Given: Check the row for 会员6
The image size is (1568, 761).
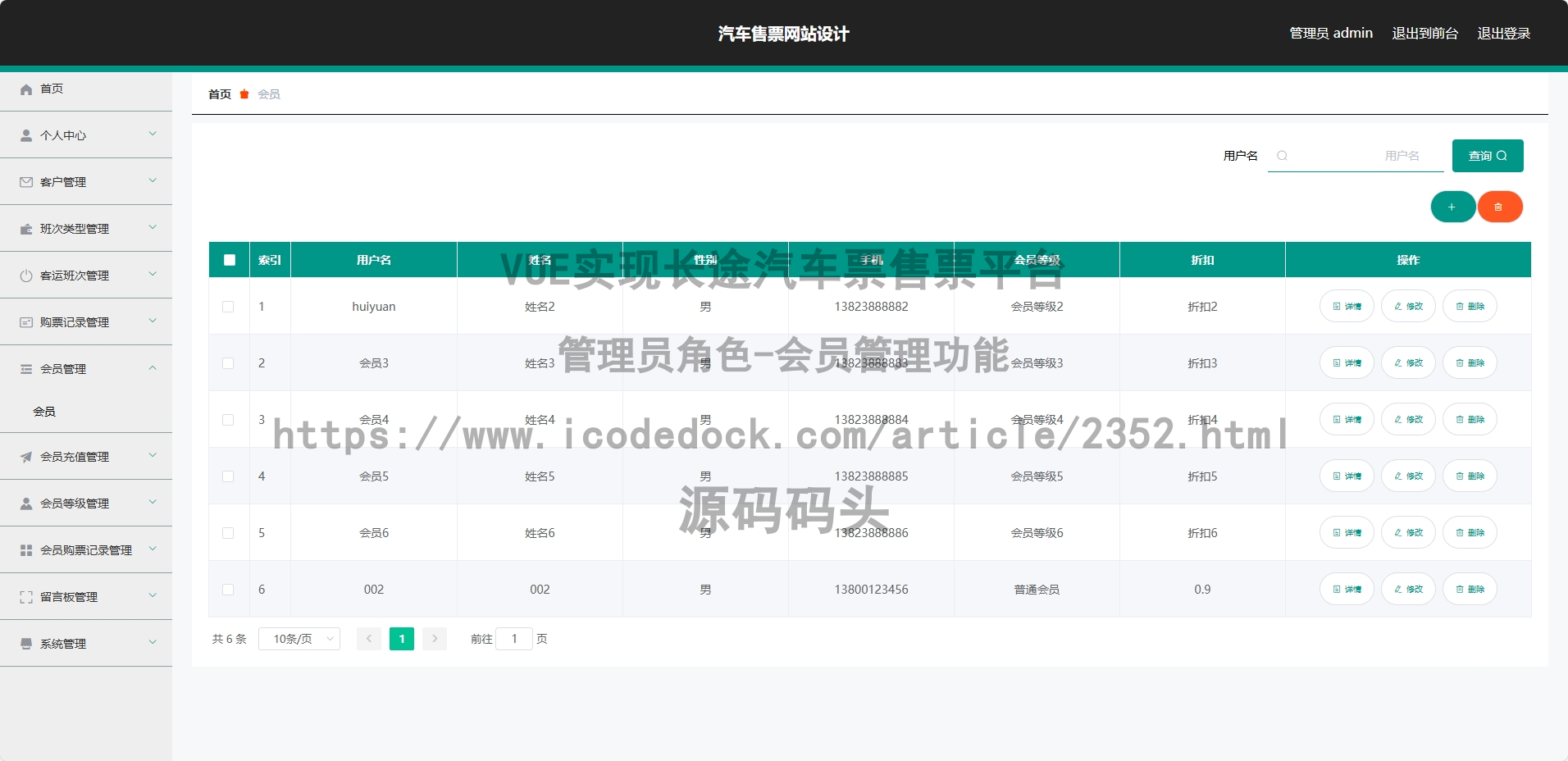Looking at the screenshot, I should [228, 533].
